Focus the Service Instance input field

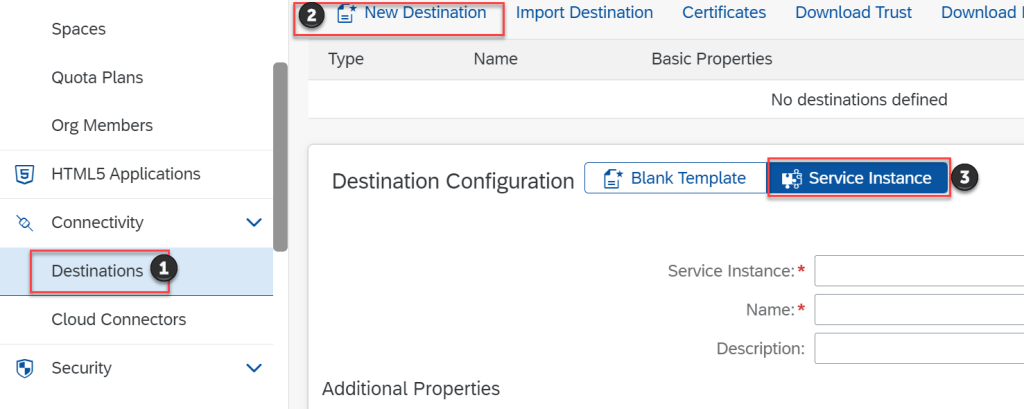[x=918, y=271]
